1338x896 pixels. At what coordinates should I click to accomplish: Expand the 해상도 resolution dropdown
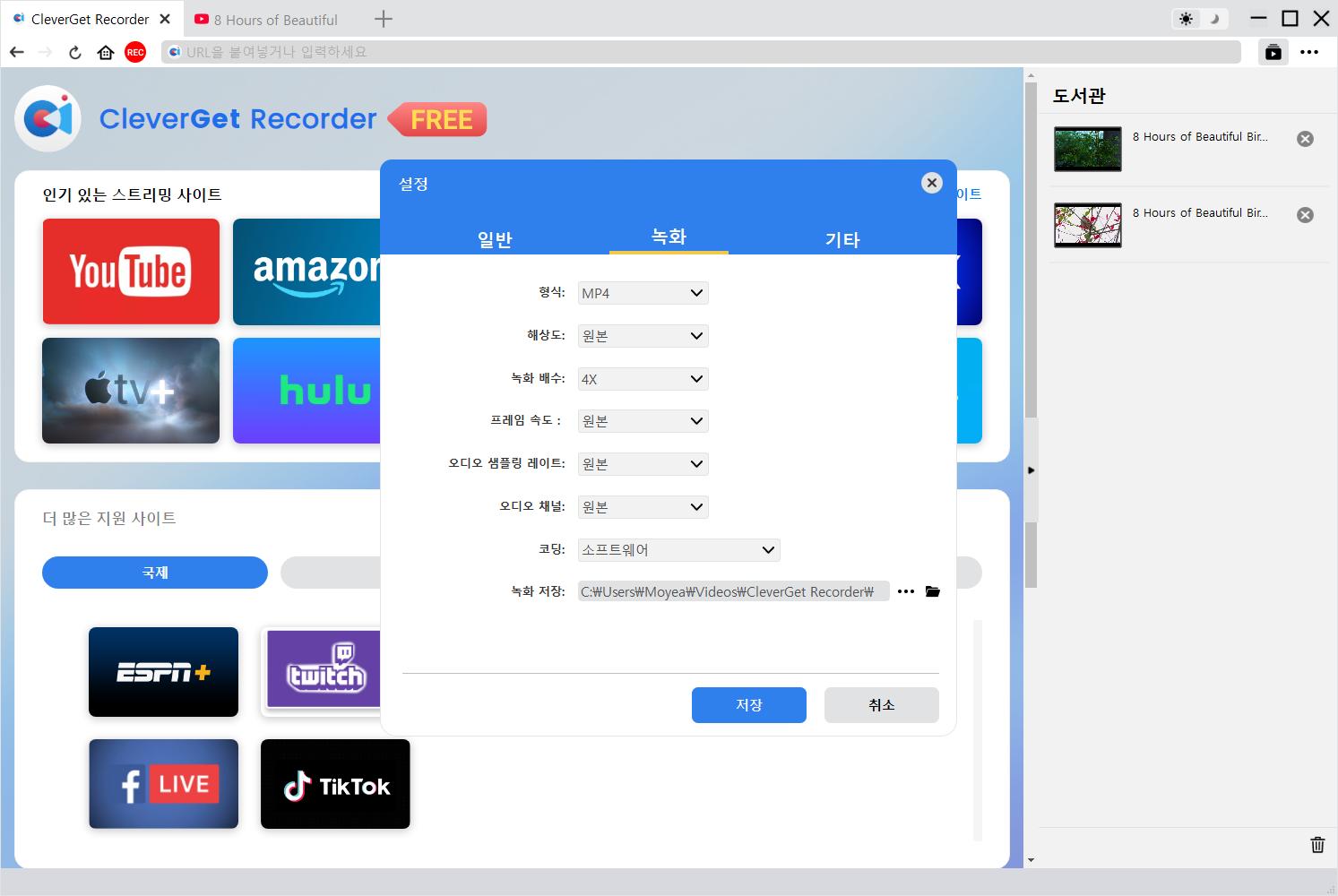click(643, 336)
